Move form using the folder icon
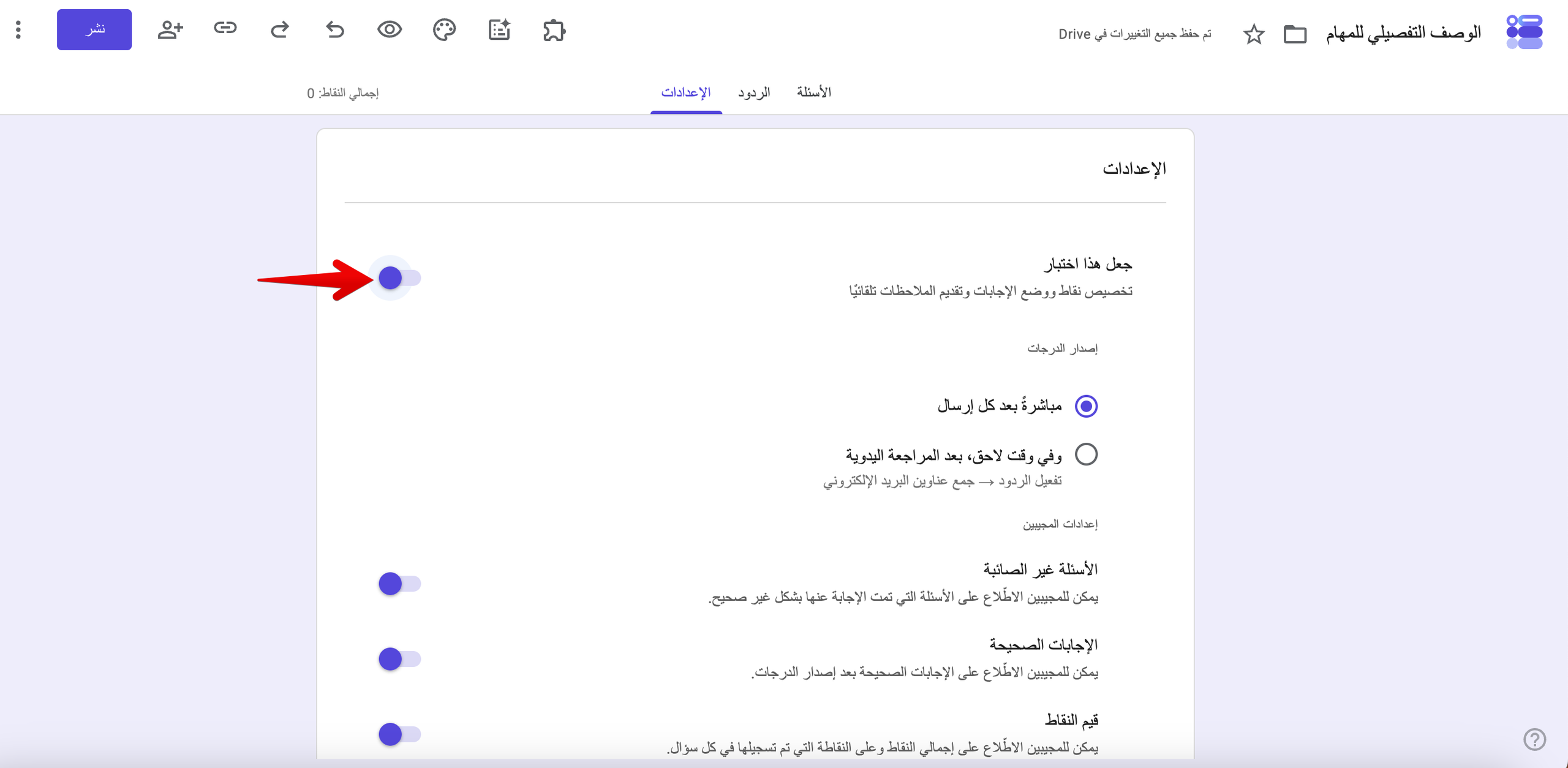This screenshot has height=768, width=1568. [1295, 34]
